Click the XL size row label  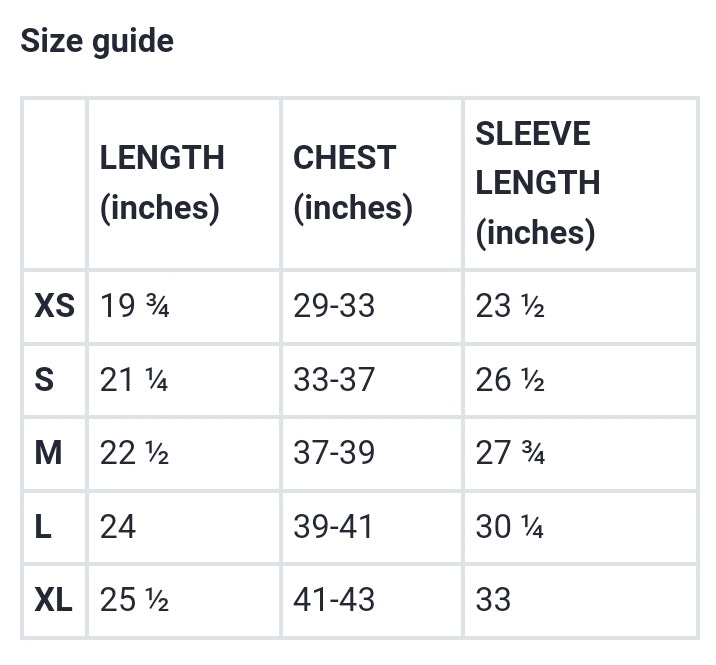[x=53, y=600]
